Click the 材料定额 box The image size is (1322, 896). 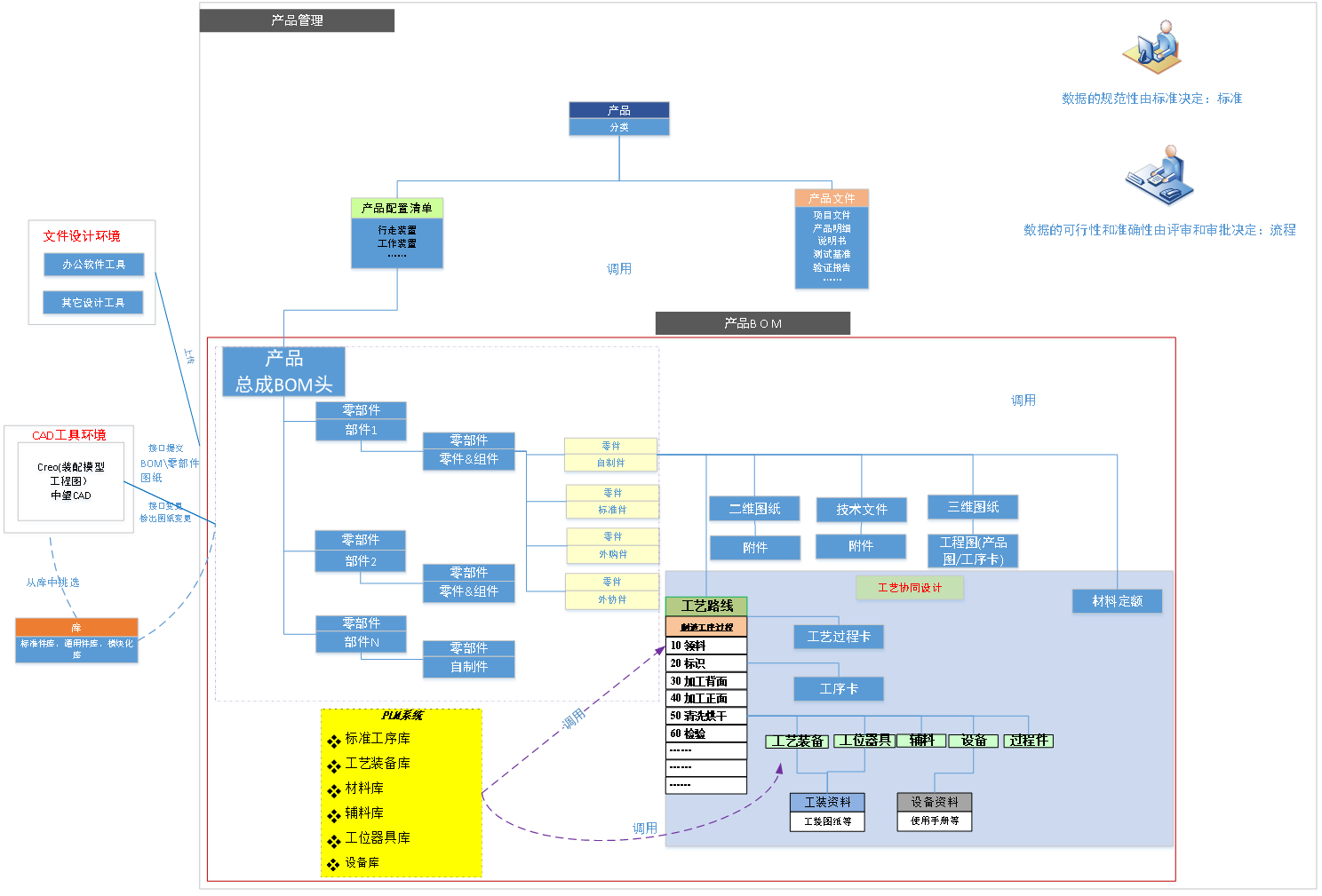(x=1117, y=601)
